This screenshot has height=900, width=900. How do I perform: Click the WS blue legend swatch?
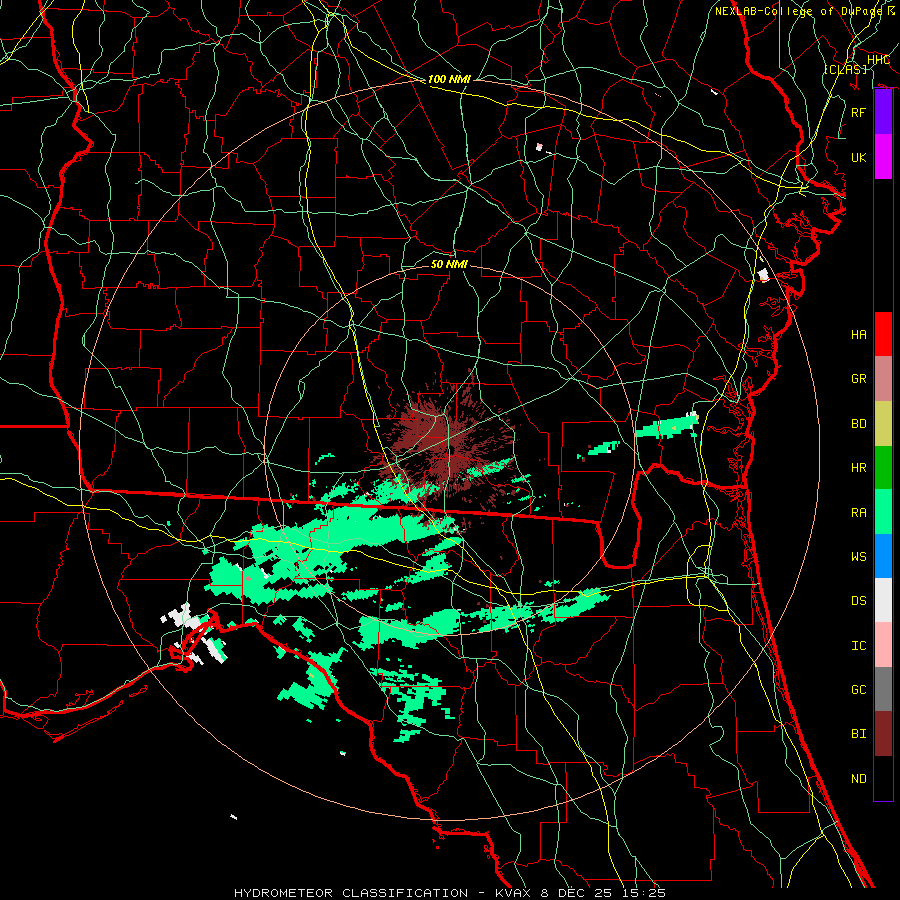point(883,556)
